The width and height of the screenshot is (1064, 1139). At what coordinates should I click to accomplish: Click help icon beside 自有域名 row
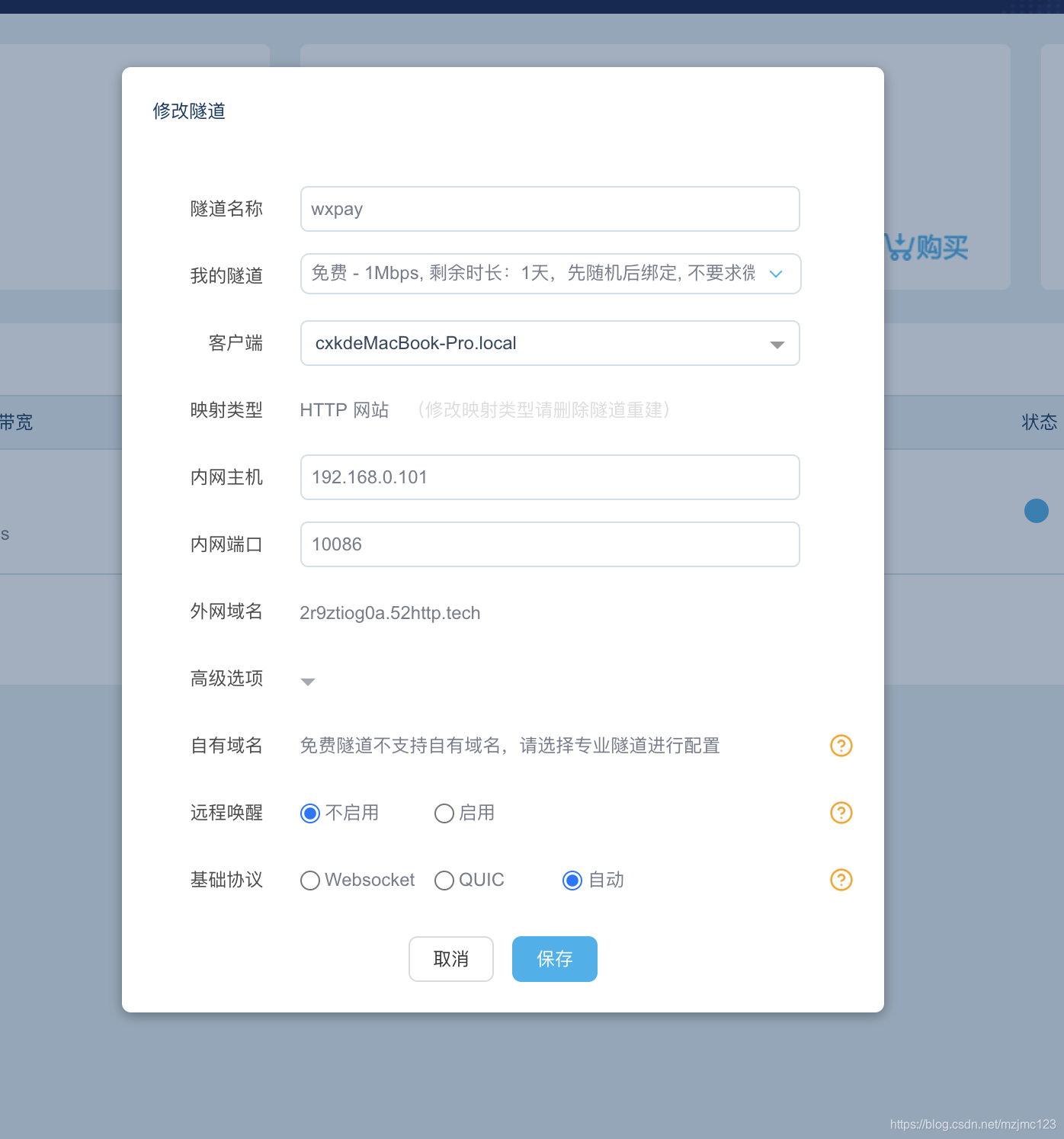point(841,746)
